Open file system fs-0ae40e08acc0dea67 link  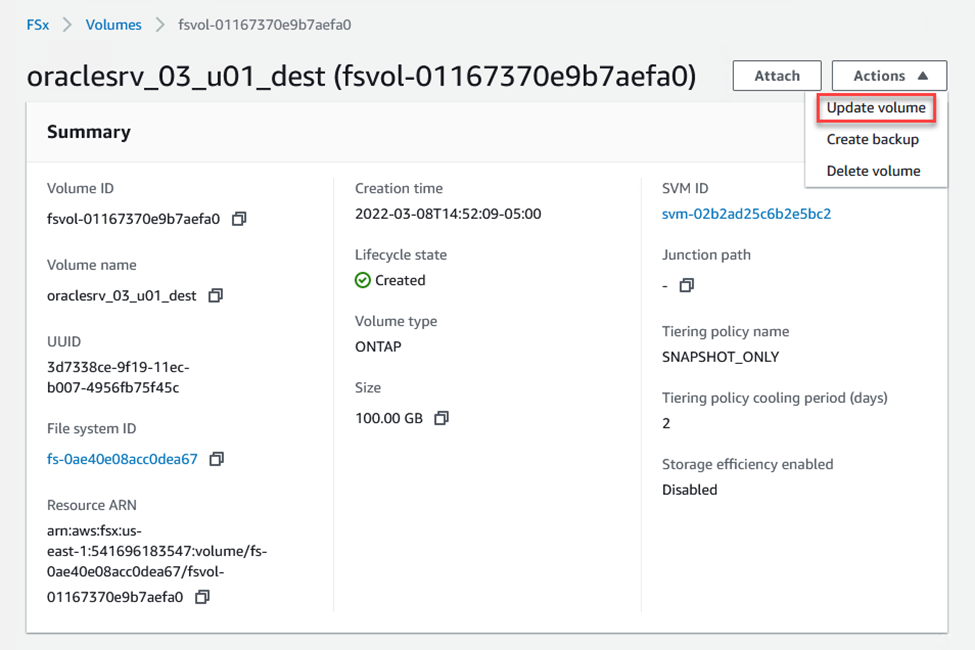(x=122, y=459)
